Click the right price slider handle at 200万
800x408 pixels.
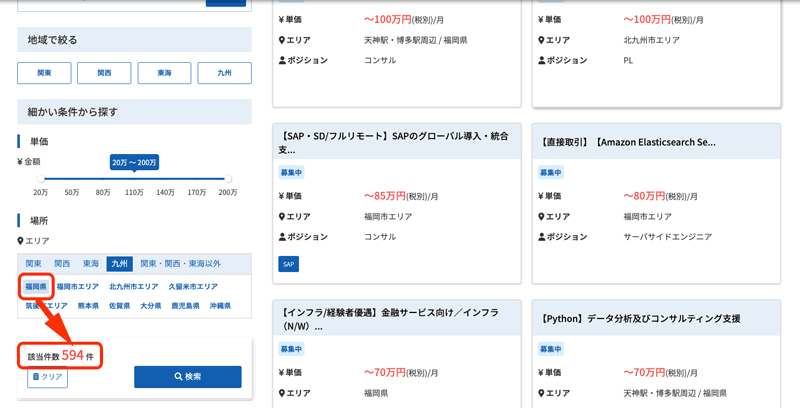[x=228, y=178]
